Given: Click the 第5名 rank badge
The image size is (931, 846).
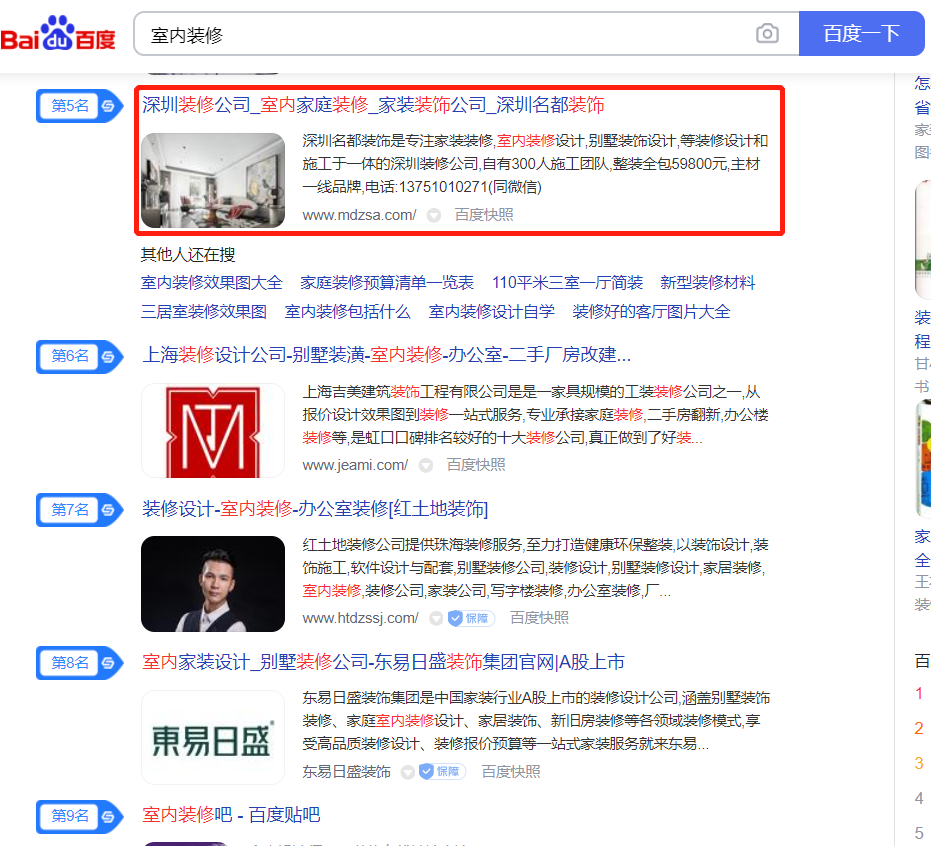Looking at the screenshot, I should pyautogui.click(x=80, y=106).
